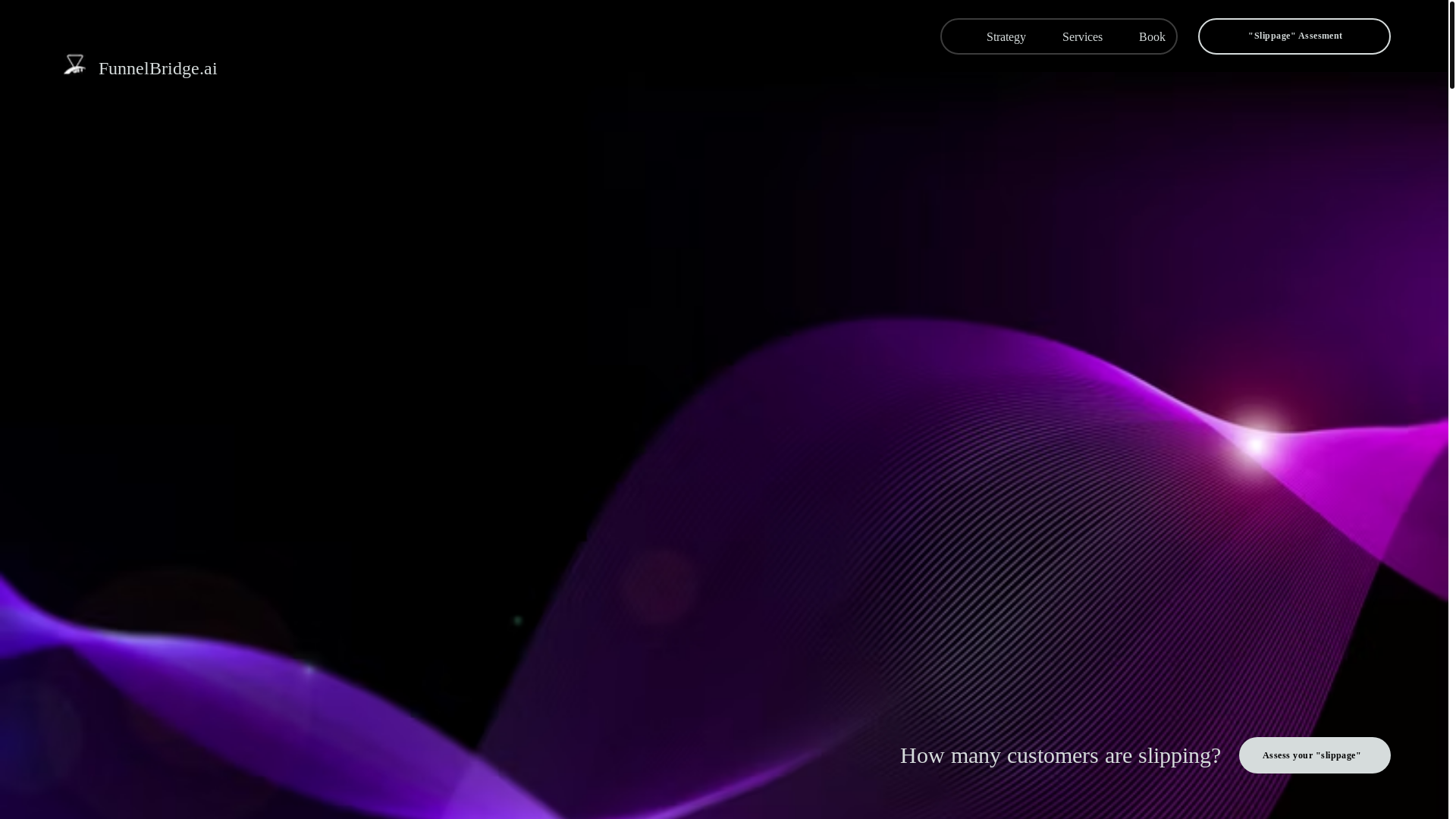The height and width of the screenshot is (819, 1456).
Task: Open the Services menu item
Action: click(x=1082, y=37)
